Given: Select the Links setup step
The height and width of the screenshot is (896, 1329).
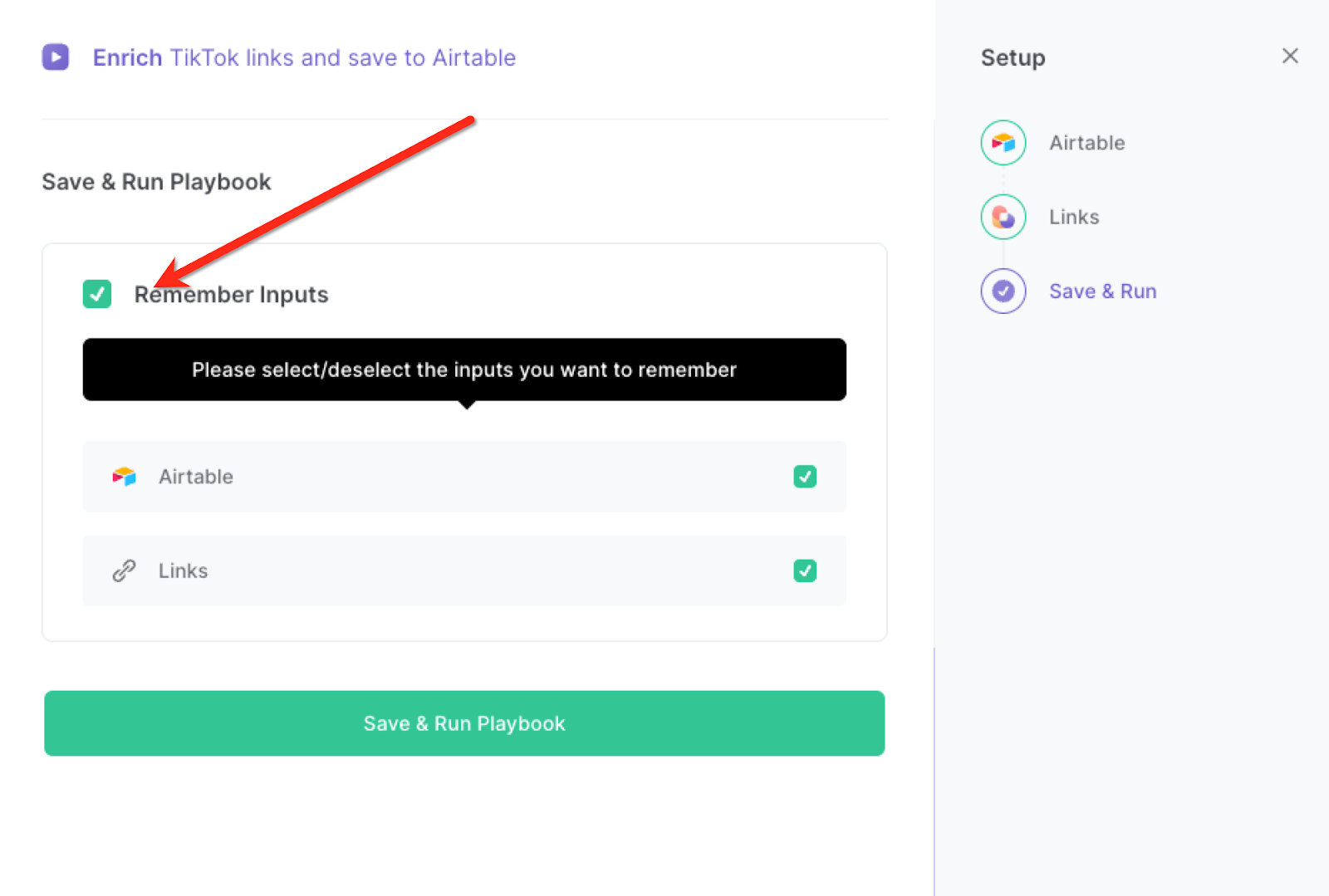Looking at the screenshot, I should point(1074,217).
